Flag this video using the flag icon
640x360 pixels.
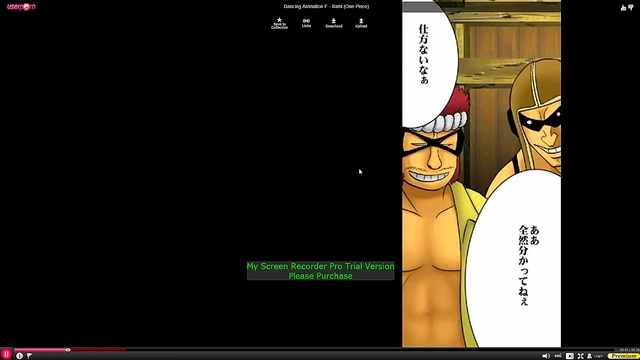[x=29, y=356]
